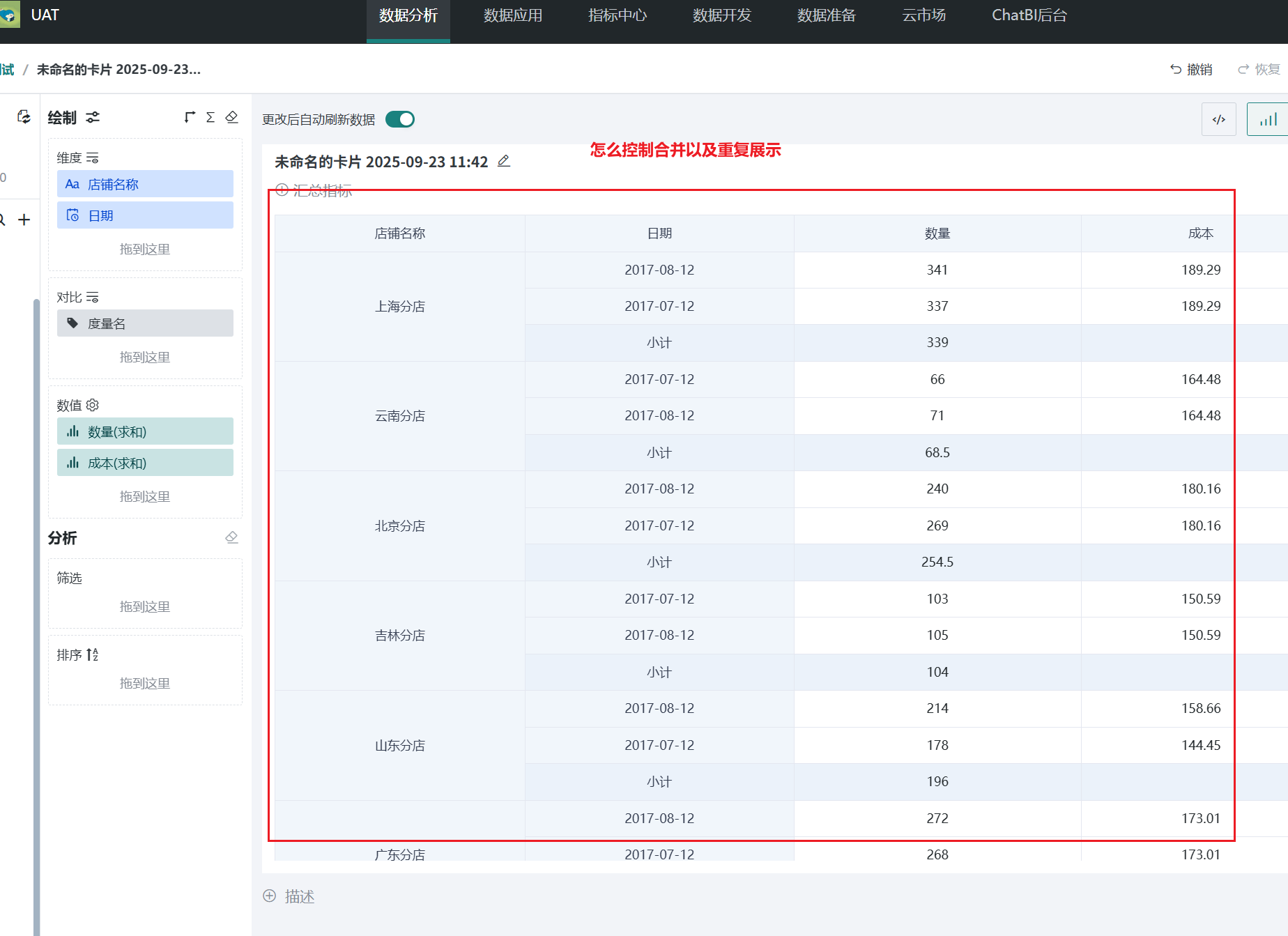Open the code view icon button

tap(1218, 119)
